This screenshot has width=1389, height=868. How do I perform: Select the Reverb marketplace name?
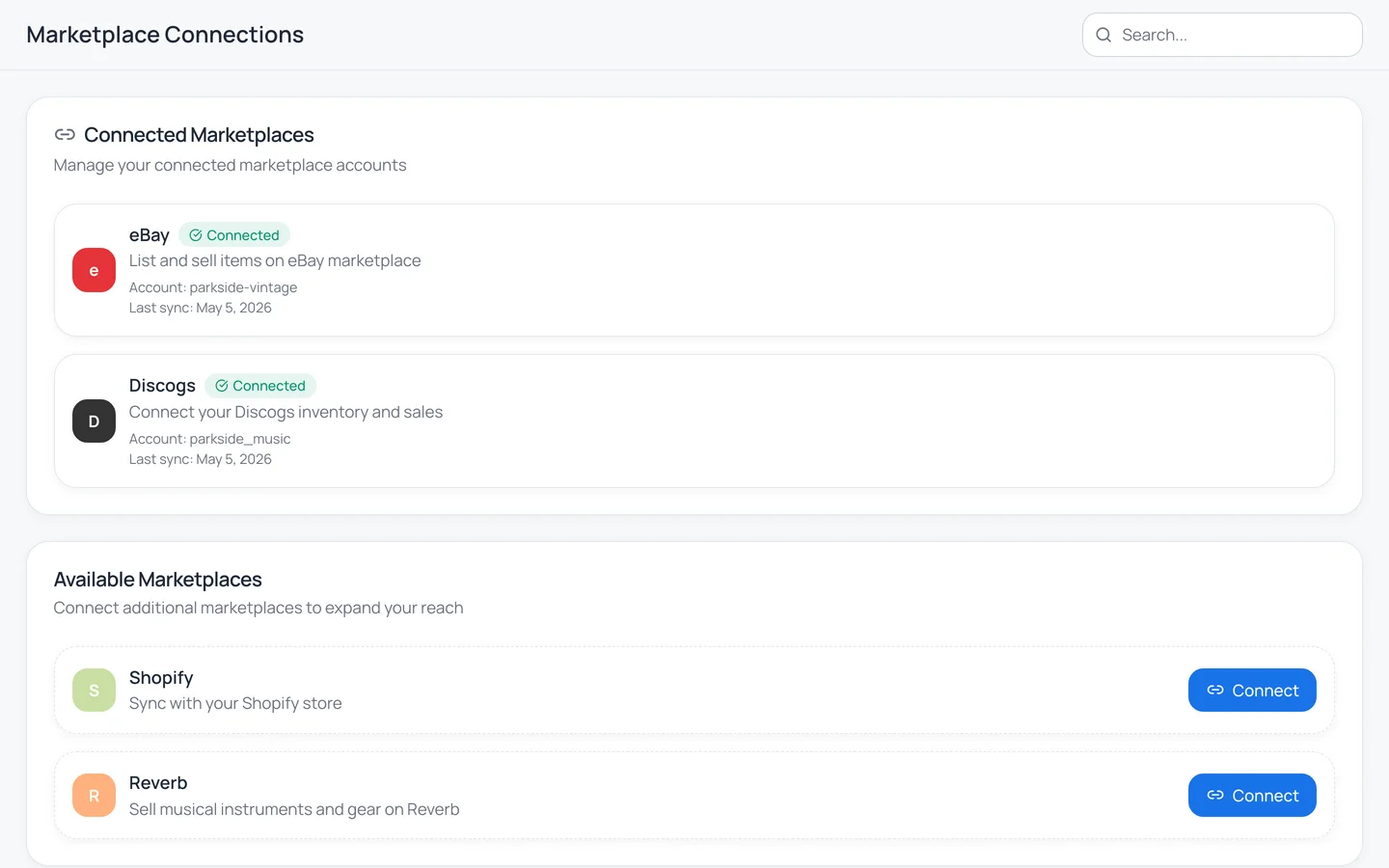158,783
